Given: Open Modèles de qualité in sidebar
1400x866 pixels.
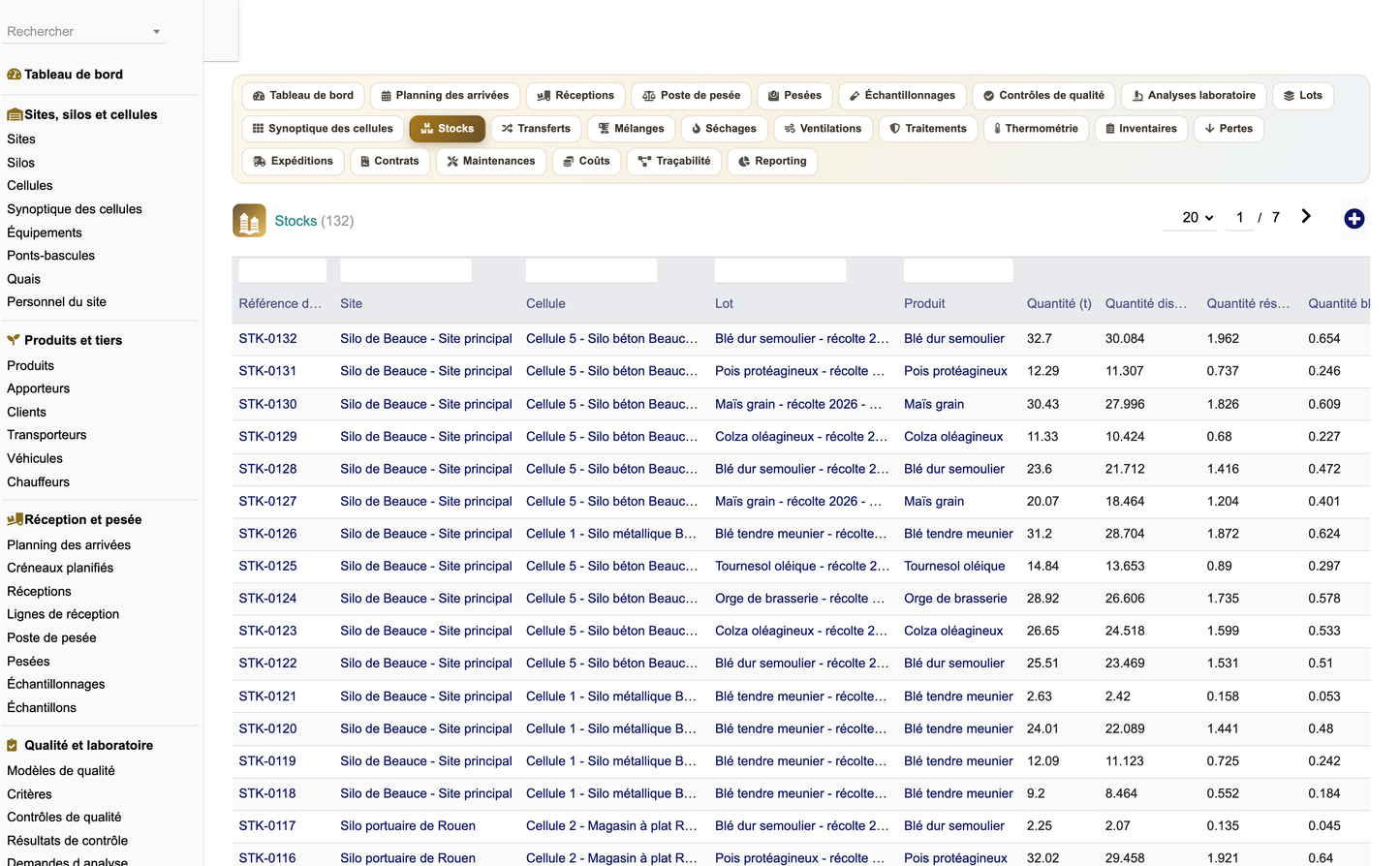Looking at the screenshot, I should click(x=61, y=771).
